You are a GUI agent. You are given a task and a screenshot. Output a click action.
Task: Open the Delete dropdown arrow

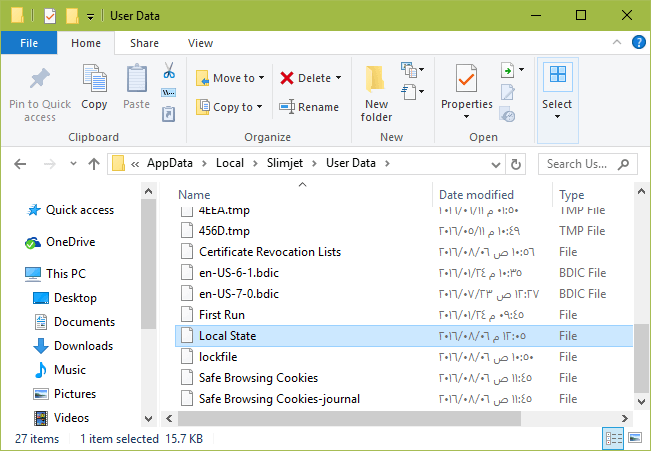point(339,78)
